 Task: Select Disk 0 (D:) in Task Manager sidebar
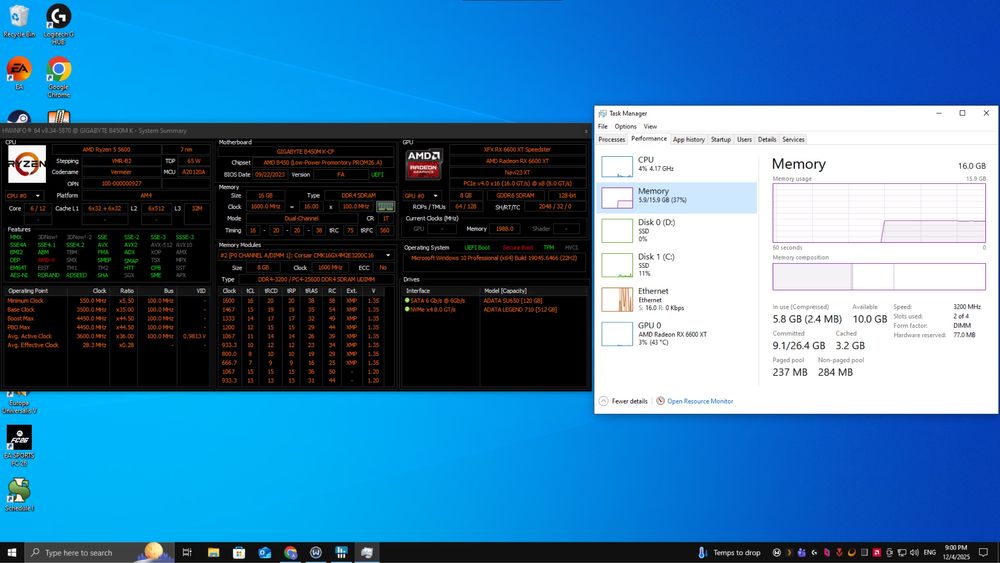click(677, 230)
